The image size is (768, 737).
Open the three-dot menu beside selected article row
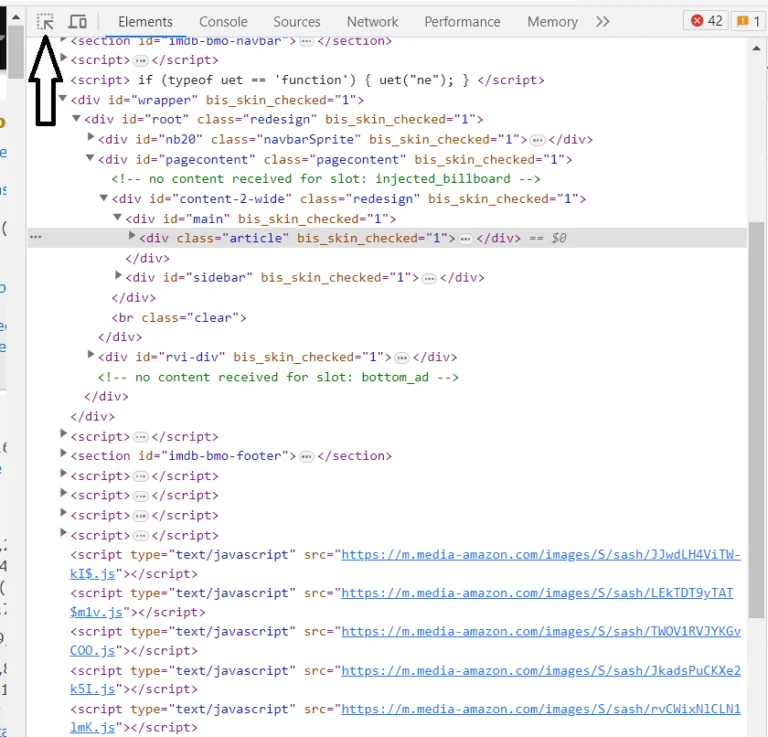(x=36, y=237)
